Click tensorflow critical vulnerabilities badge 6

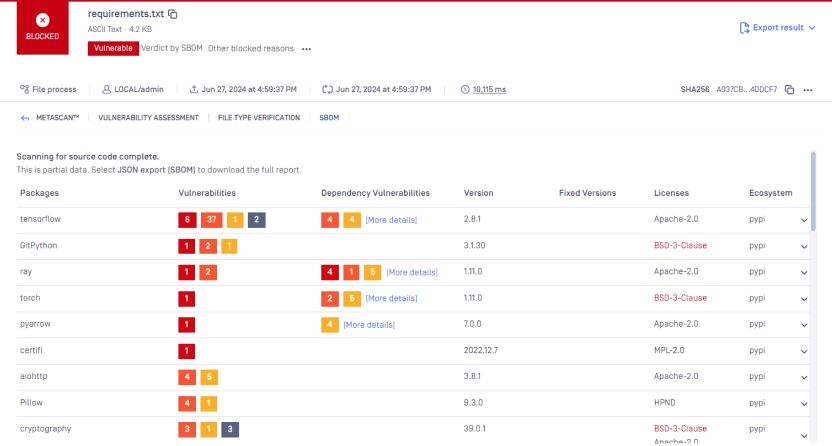click(187, 220)
